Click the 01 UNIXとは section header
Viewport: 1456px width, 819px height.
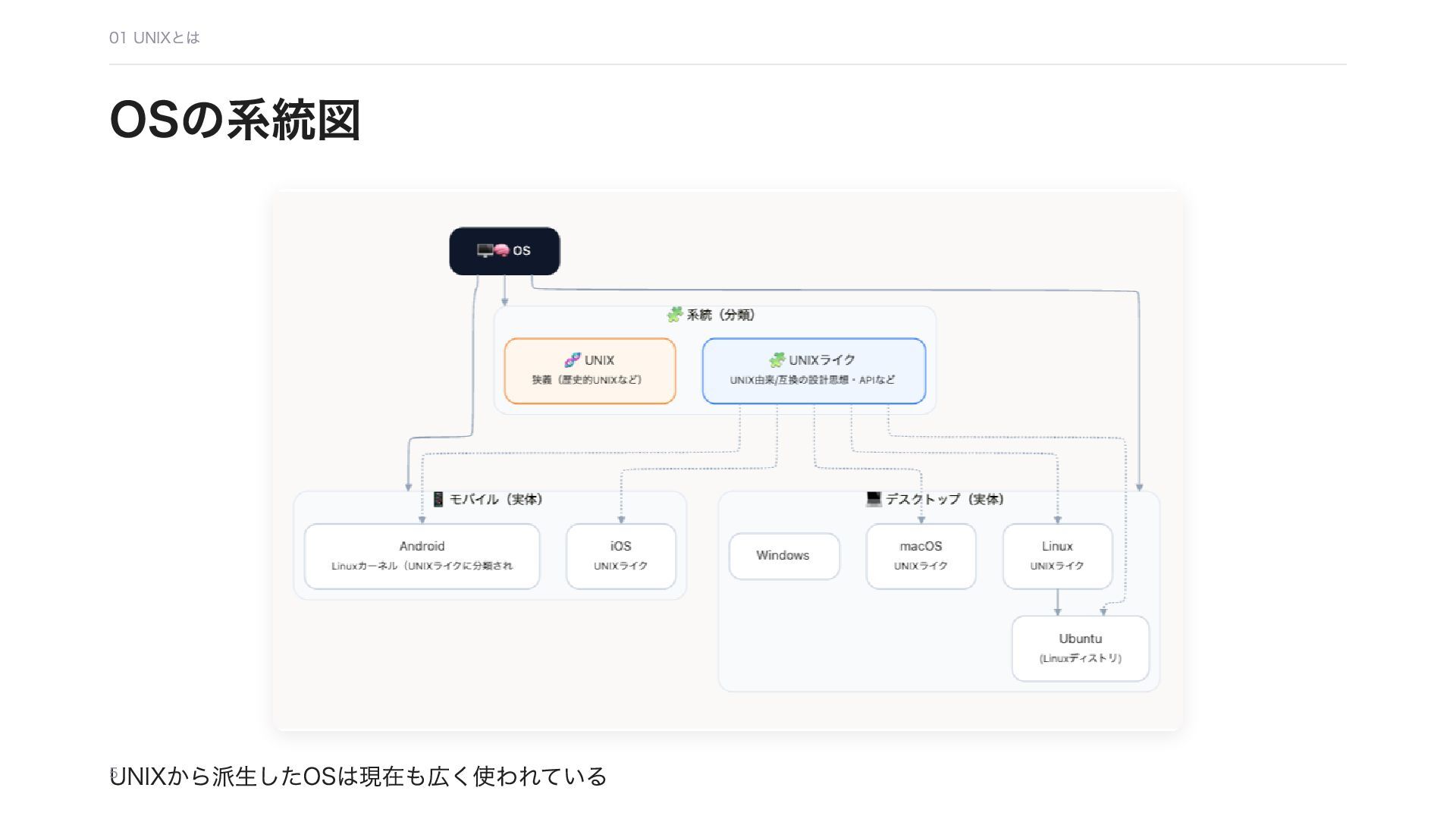coord(155,38)
